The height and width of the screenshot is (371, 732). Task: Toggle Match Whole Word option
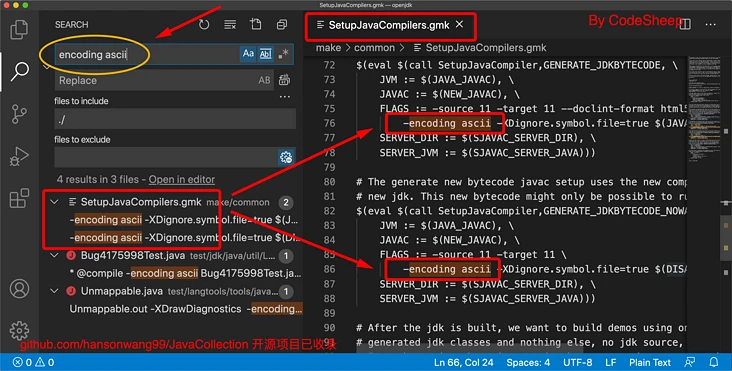(266, 54)
